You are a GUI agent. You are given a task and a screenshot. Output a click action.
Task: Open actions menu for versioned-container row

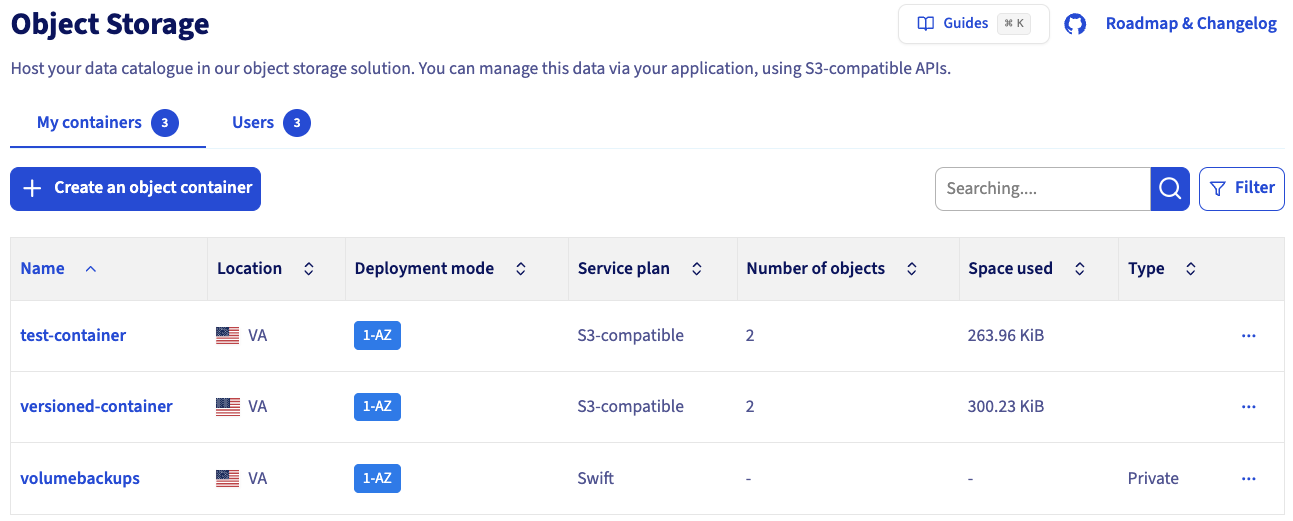1248,407
